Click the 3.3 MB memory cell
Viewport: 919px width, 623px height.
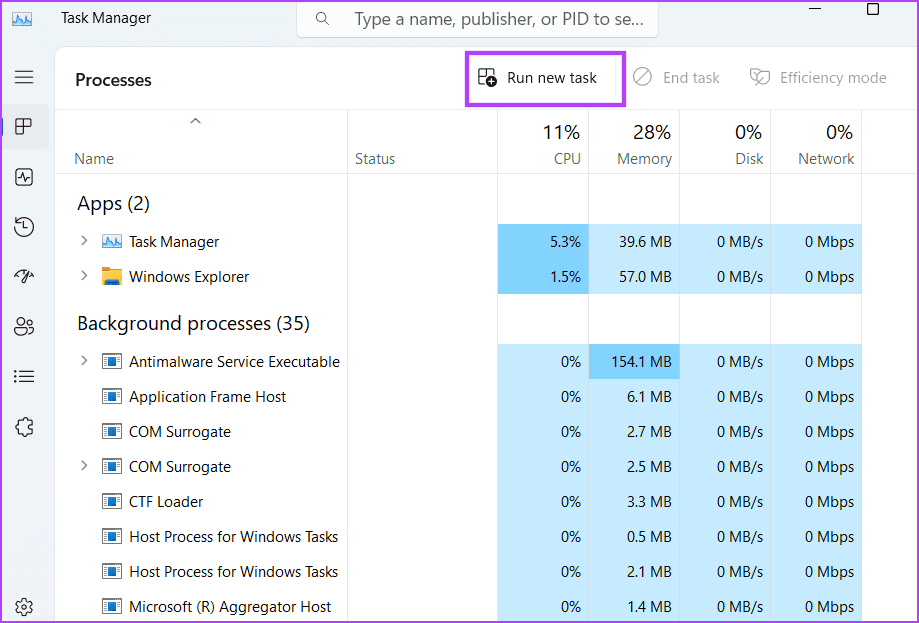tap(634, 502)
